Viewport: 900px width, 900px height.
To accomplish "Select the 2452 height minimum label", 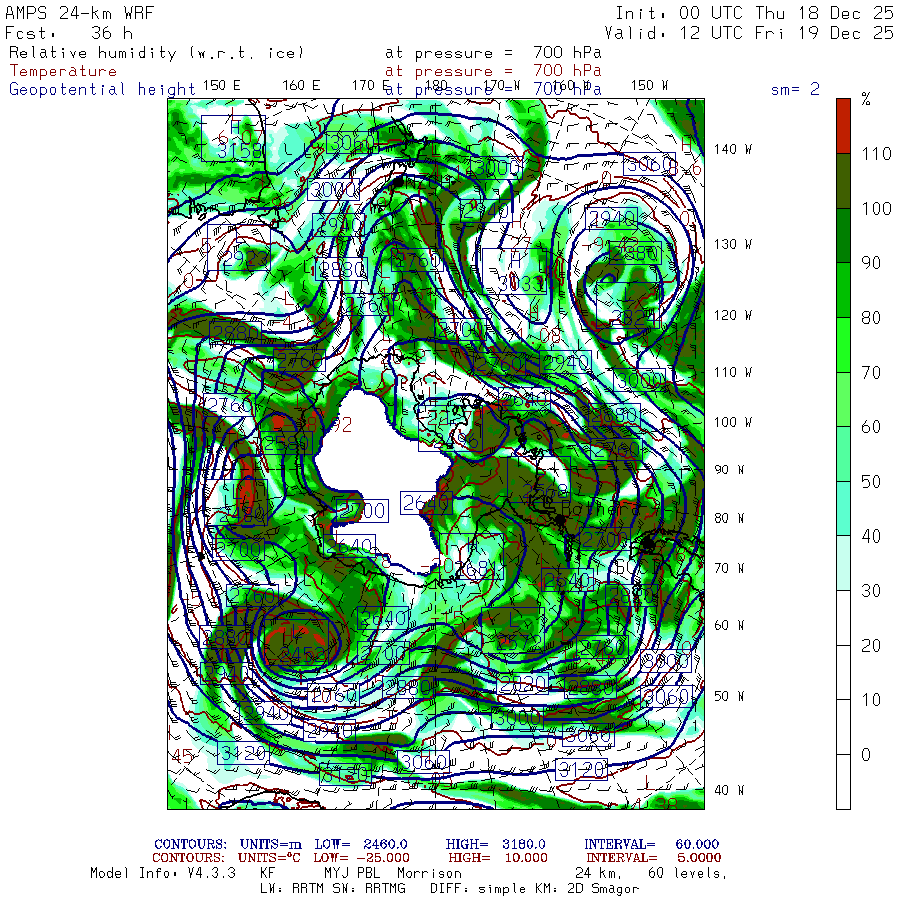I will 295,642.
